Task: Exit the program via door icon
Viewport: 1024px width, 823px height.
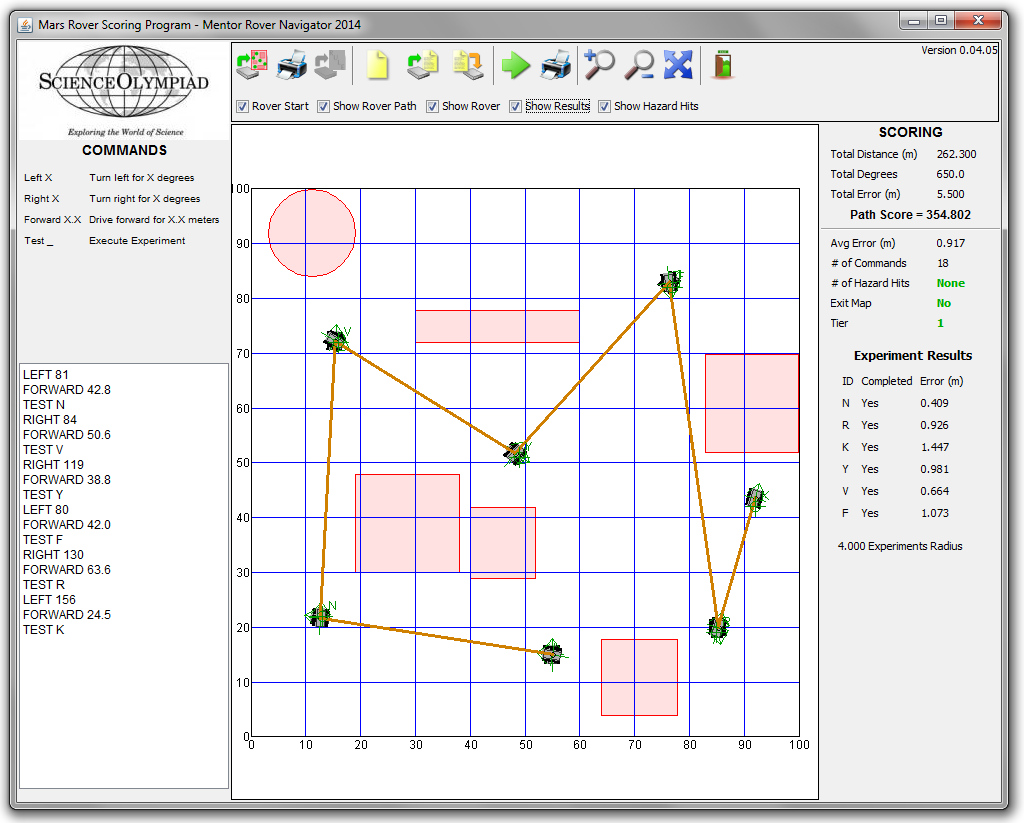Action: click(722, 66)
